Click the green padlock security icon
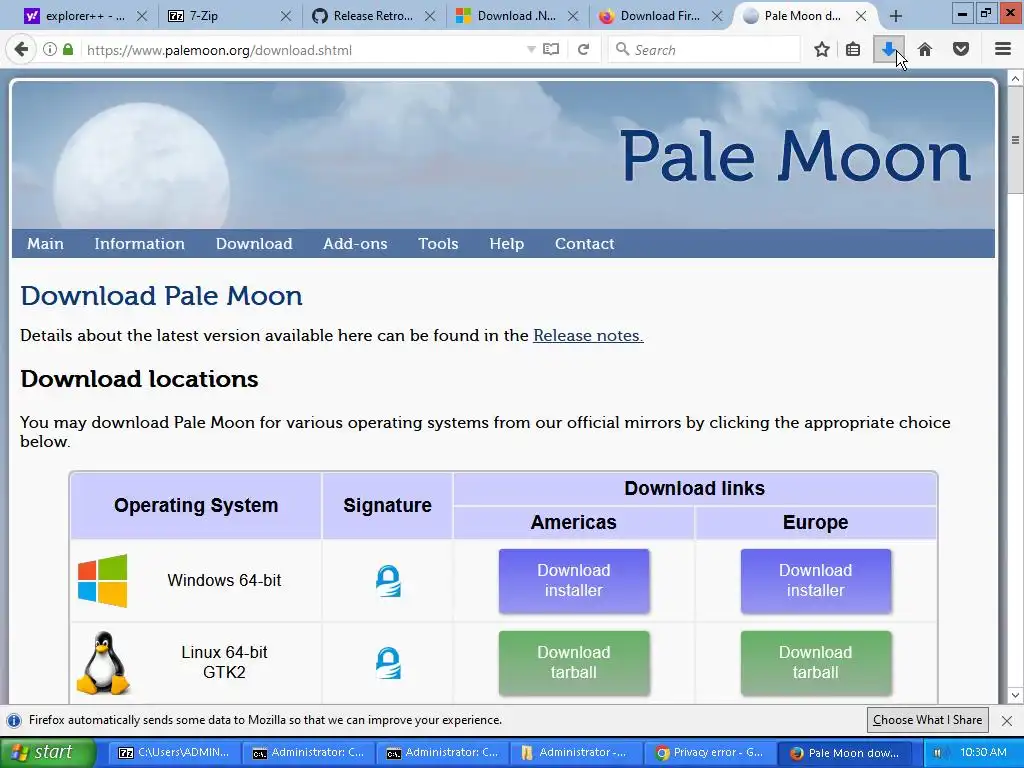This screenshot has height=768, width=1024. click(x=68, y=50)
